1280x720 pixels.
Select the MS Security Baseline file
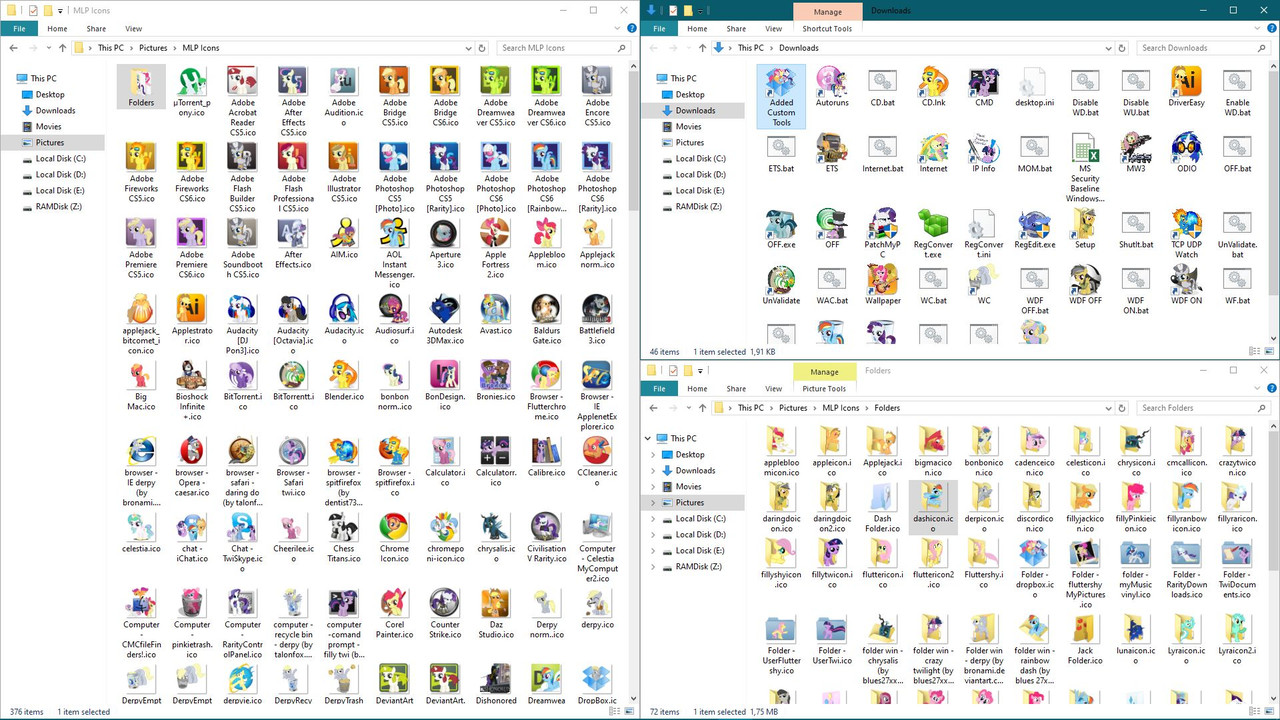[x=1085, y=168]
